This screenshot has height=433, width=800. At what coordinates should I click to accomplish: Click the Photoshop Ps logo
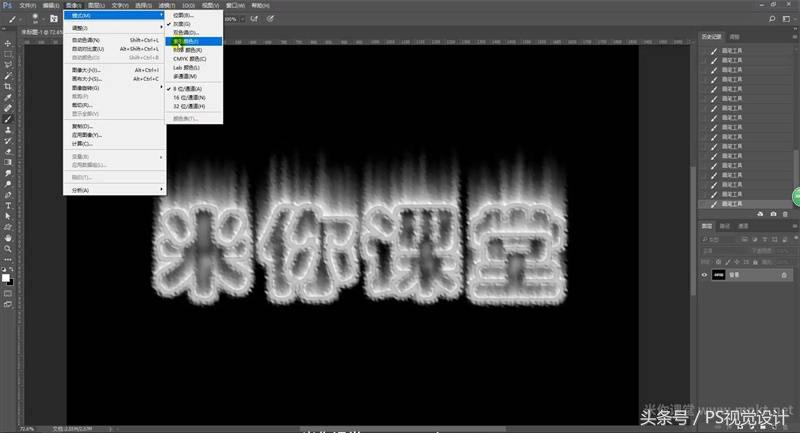tap(7, 6)
